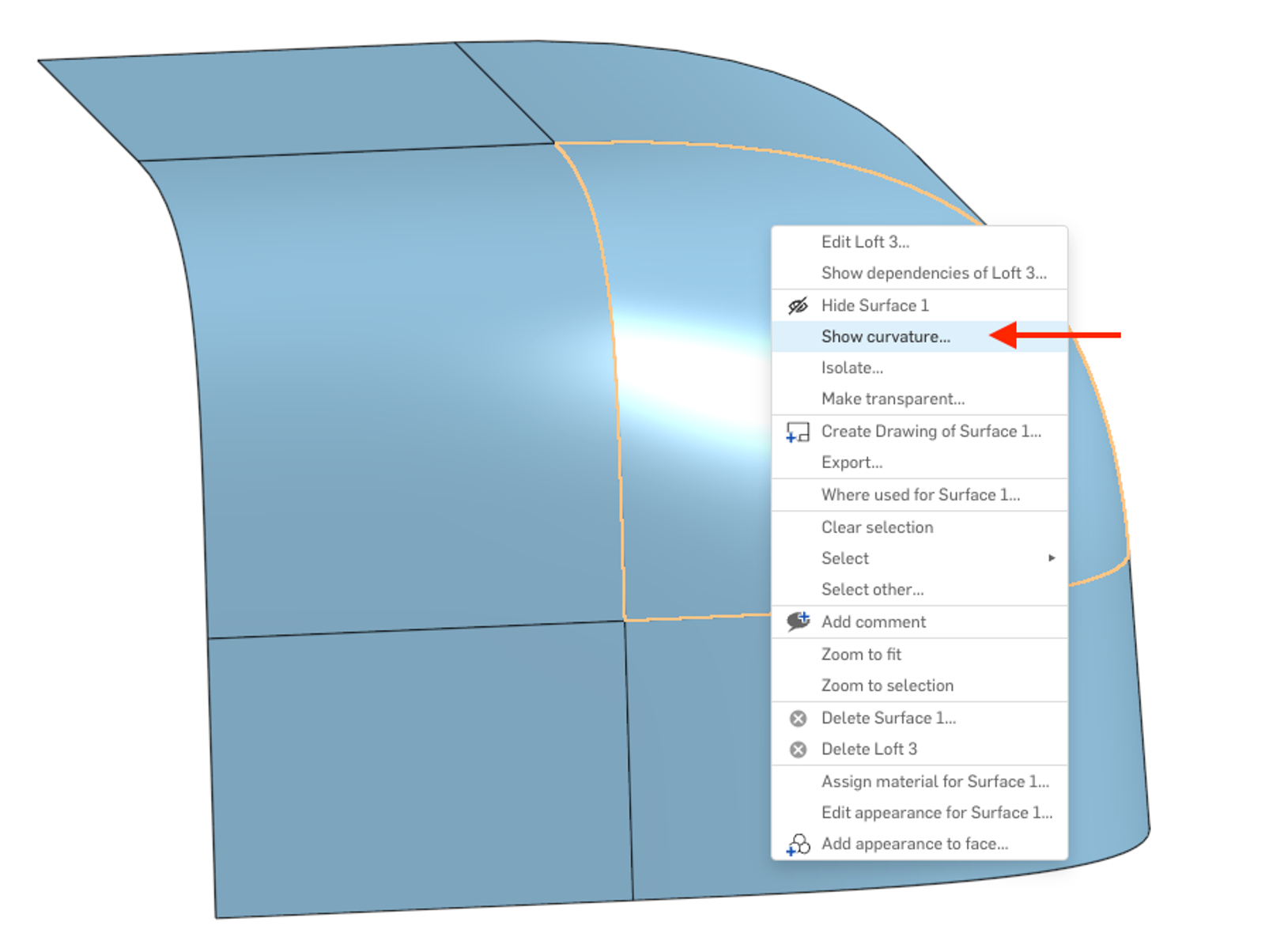The image size is (1265, 952).
Task: Click the X icon beside Delete Loft 3
Action: (x=799, y=749)
